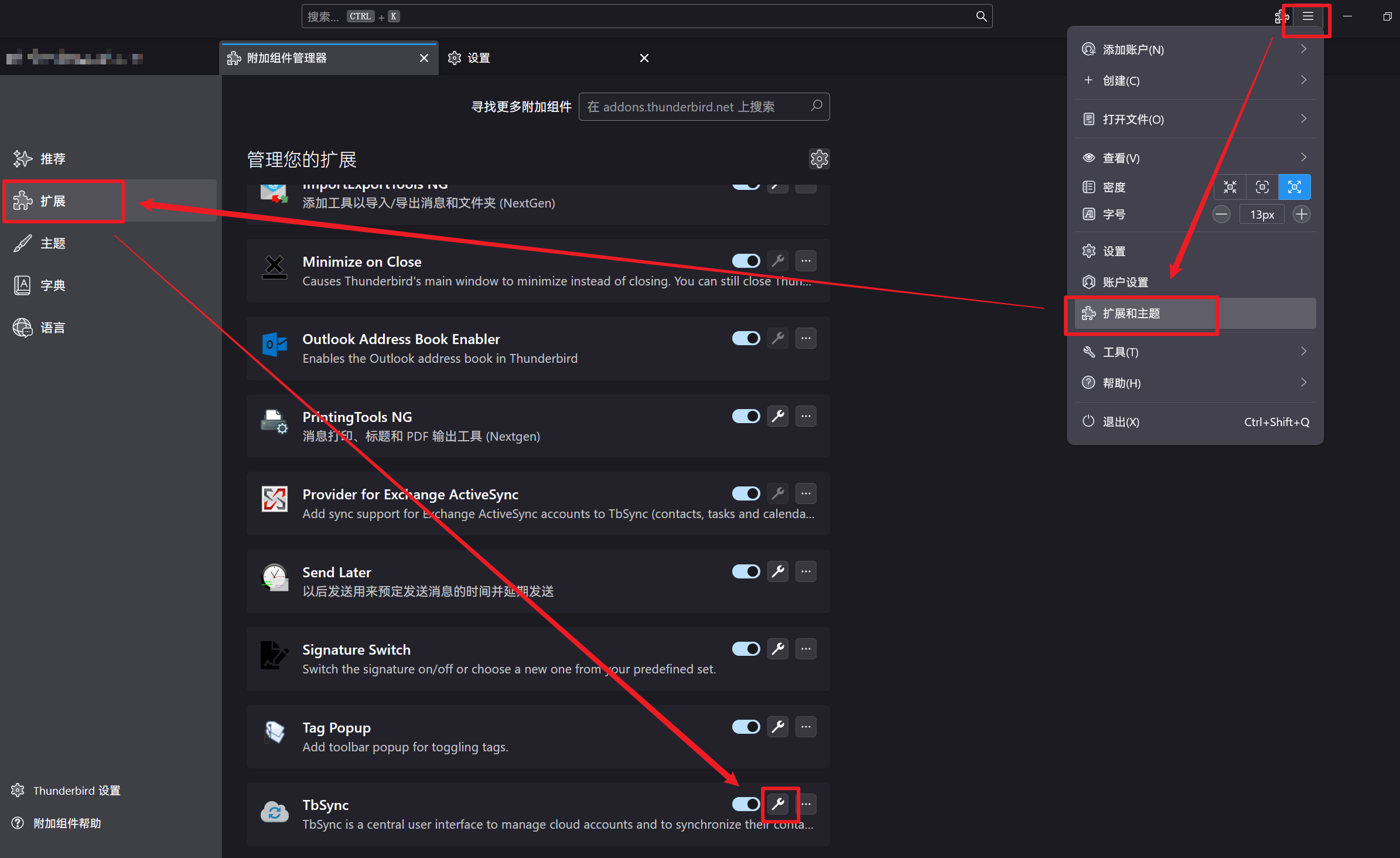1400x858 pixels.
Task: Select 设置 in application menu
Action: (1196, 251)
